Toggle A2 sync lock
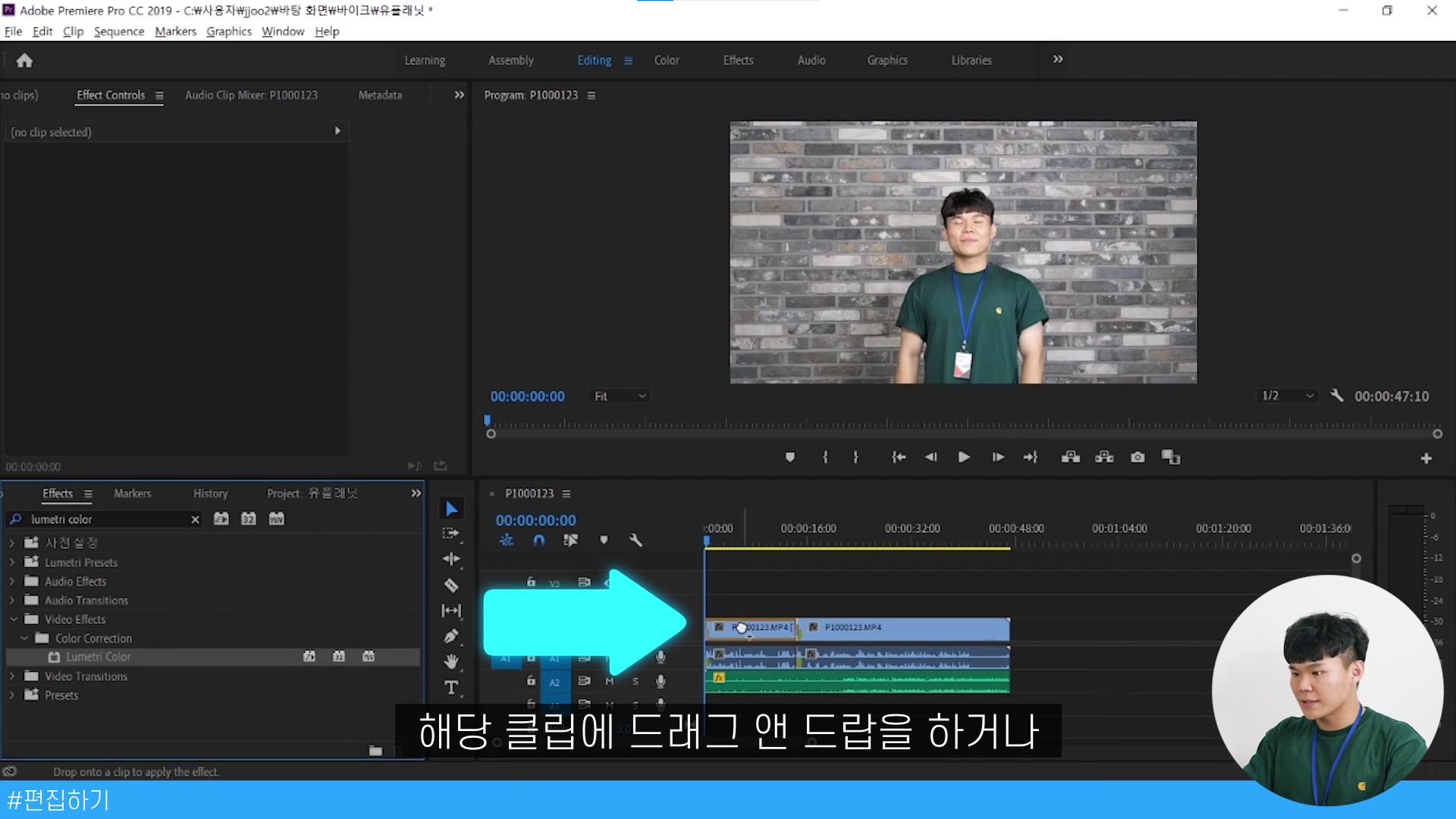The height and width of the screenshot is (819, 1456). pos(584,681)
